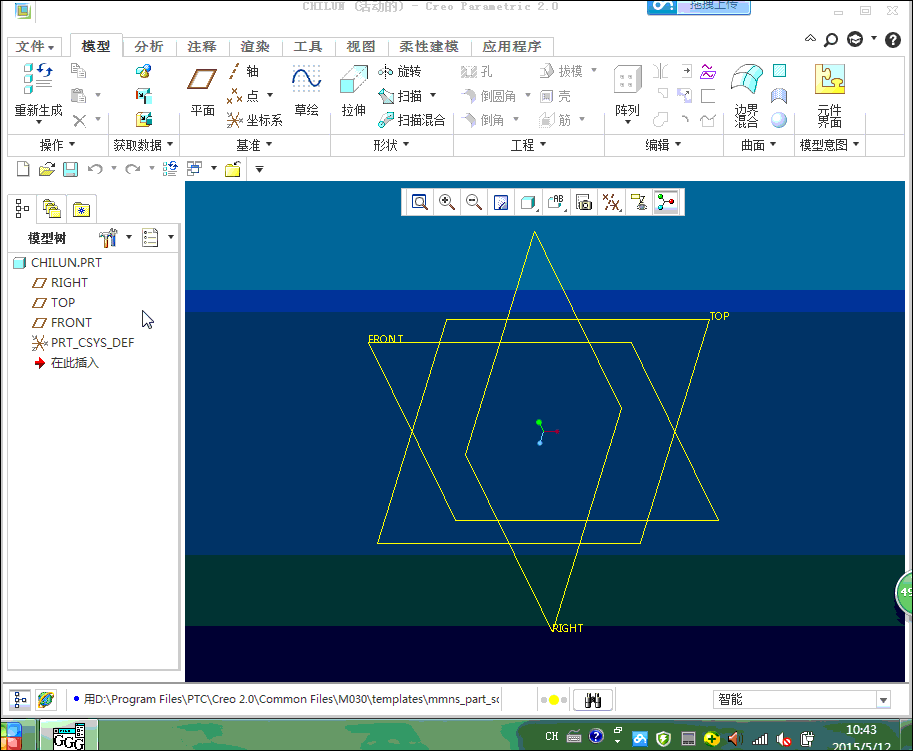The height and width of the screenshot is (751, 913).
Task: Expand the Shapes (形状) group
Action: tap(391, 144)
